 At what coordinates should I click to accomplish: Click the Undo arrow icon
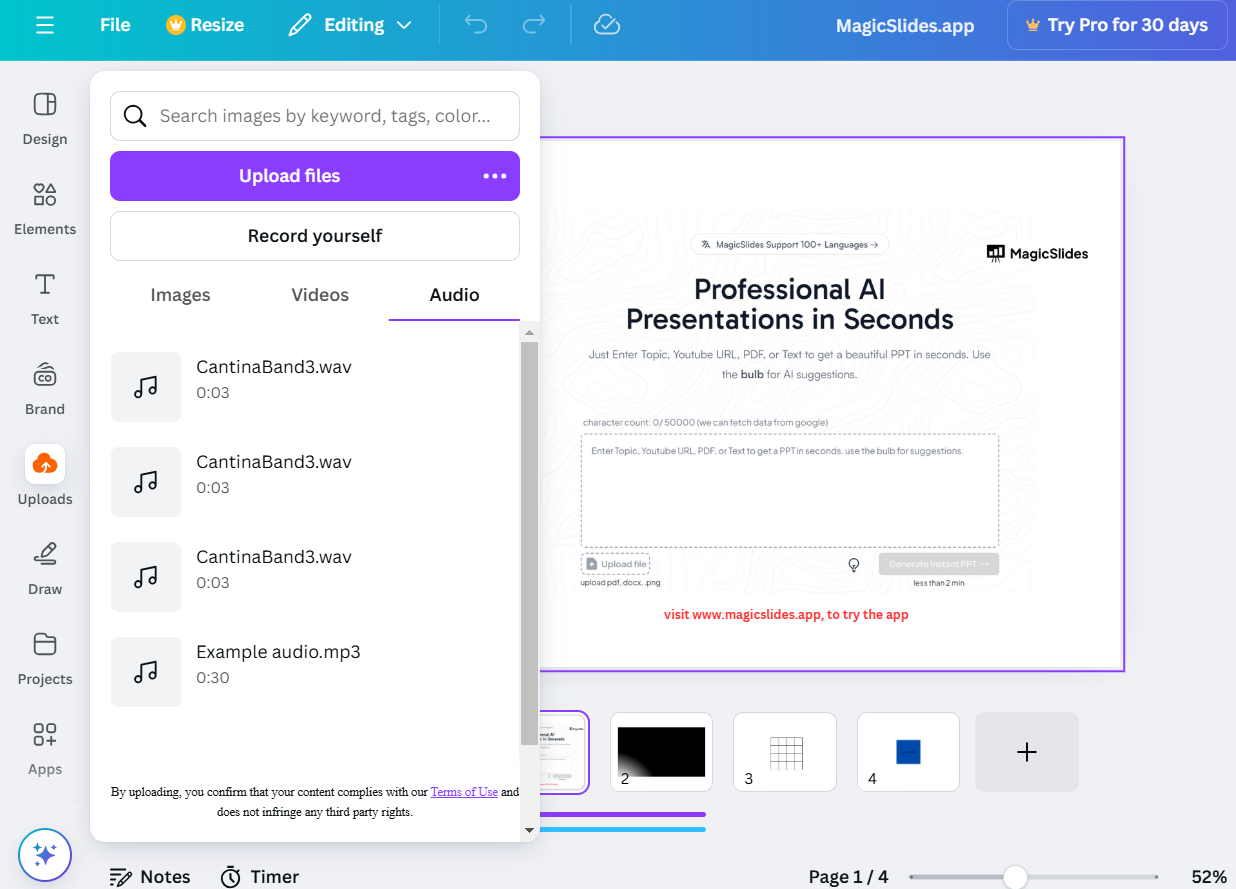(476, 25)
